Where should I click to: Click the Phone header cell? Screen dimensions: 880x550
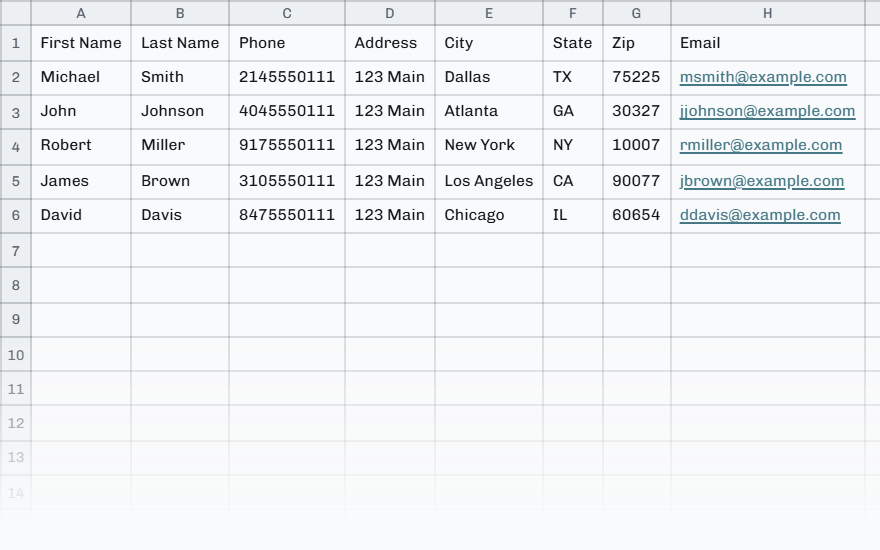(x=287, y=43)
